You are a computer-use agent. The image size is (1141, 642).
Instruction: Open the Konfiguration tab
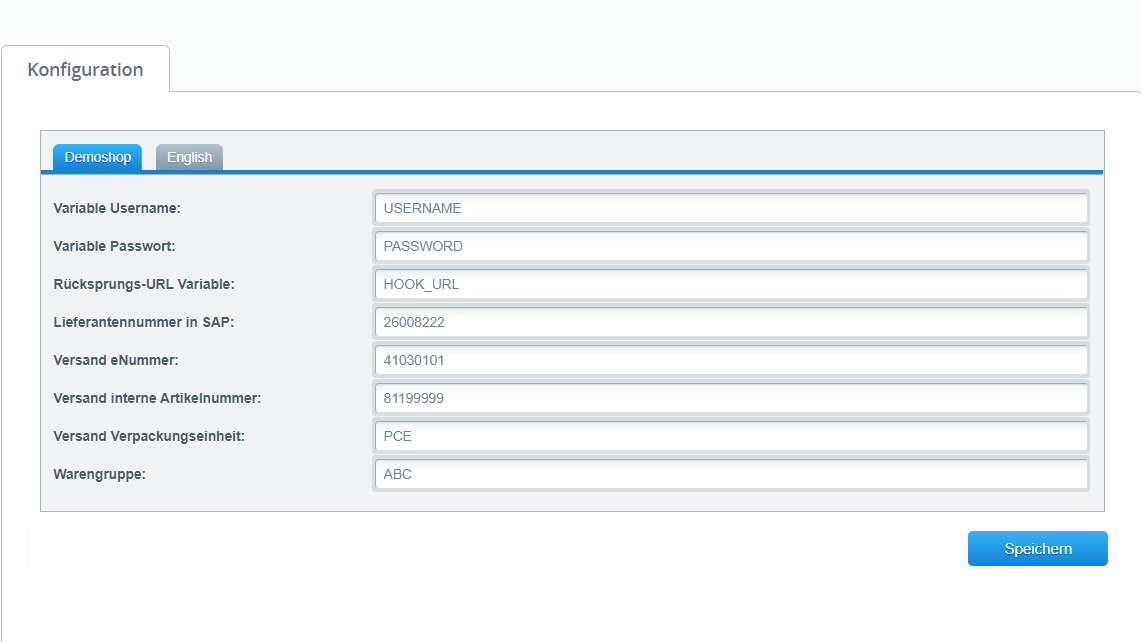[x=85, y=70]
